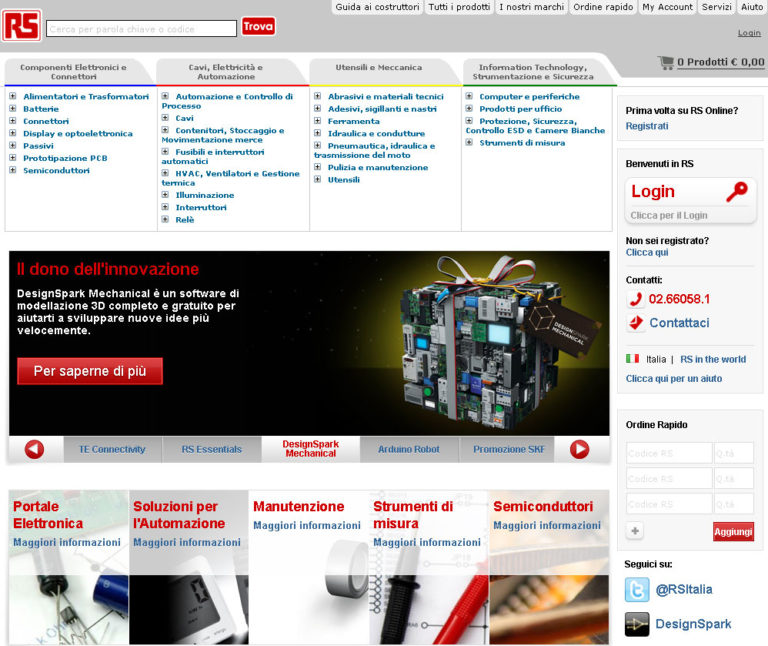Focus the keyword search field
The image size is (768, 646).
142,29
